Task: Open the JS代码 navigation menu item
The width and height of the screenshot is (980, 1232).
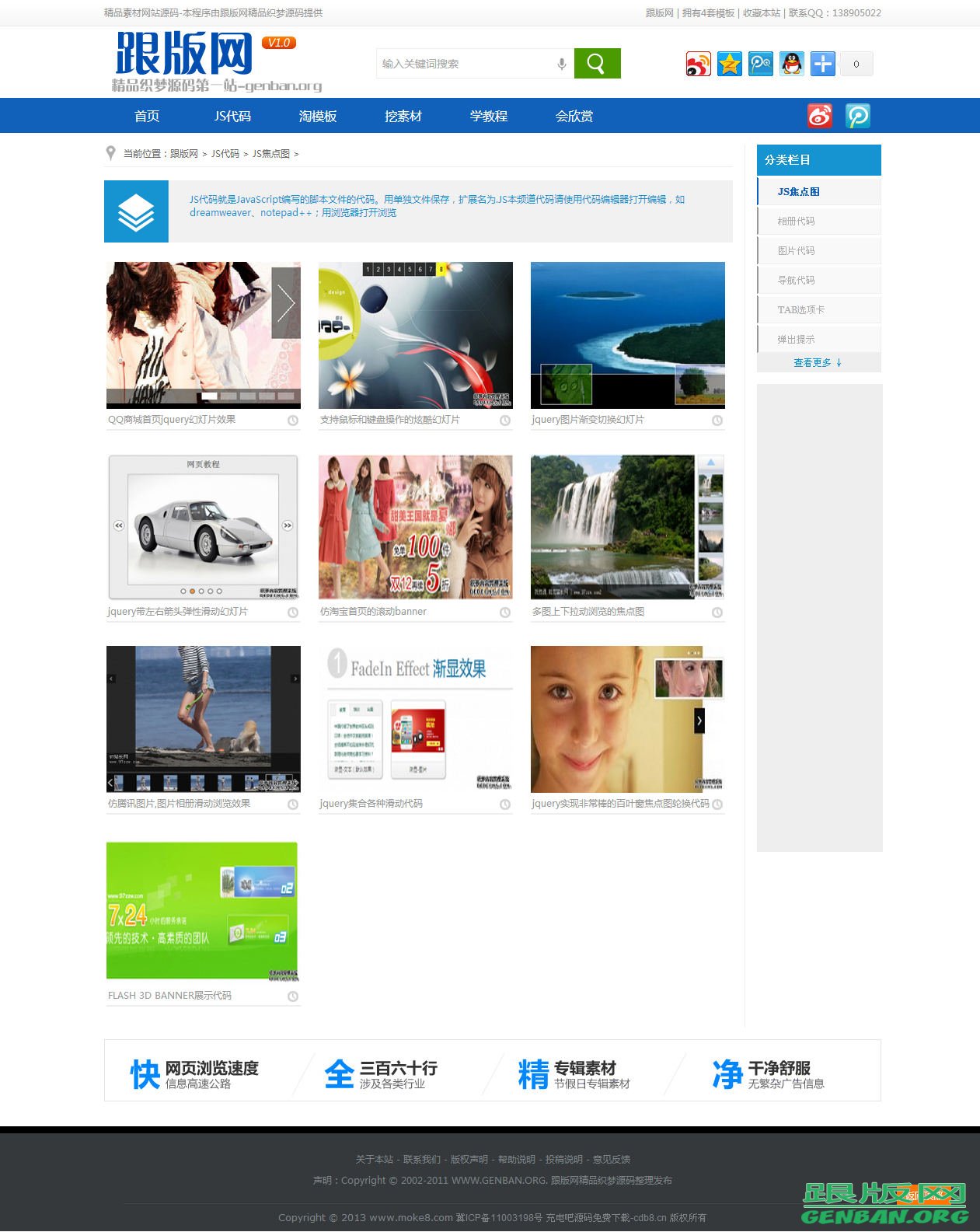Action: click(x=232, y=116)
